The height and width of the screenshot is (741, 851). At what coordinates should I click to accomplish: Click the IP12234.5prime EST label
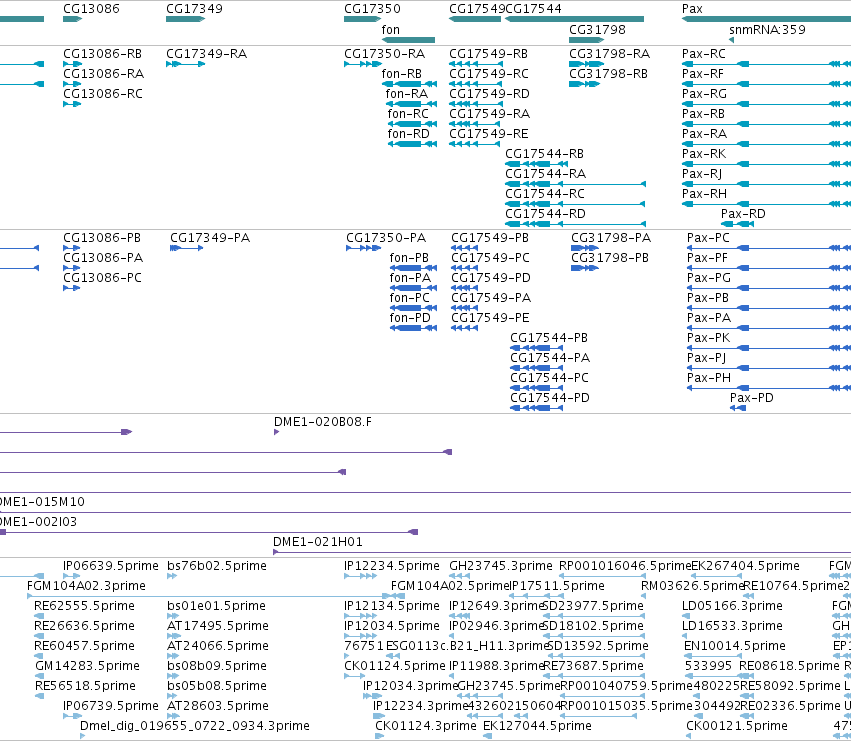pos(392,566)
